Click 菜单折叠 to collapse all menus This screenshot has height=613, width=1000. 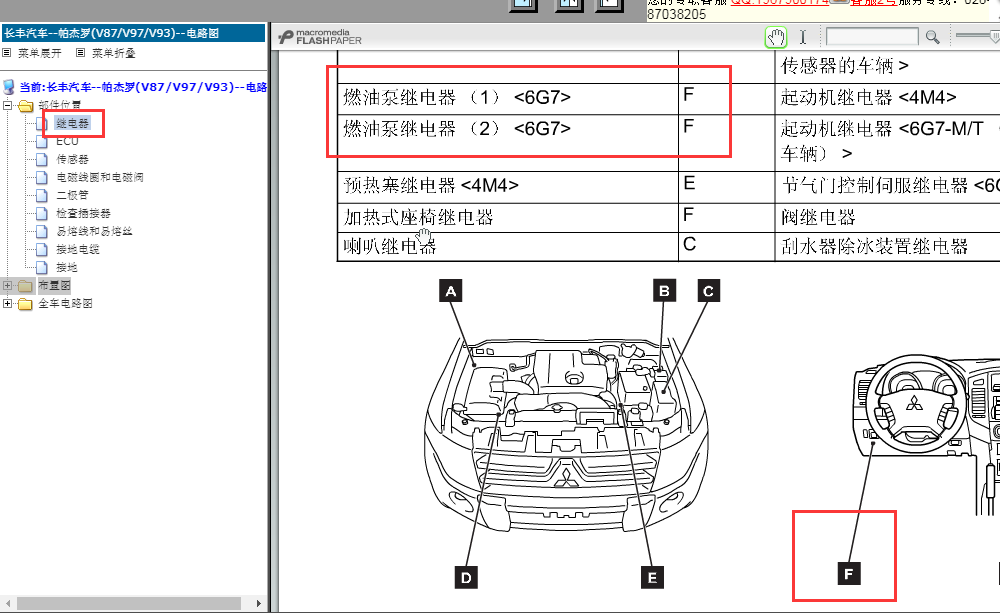pyautogui.click(x=114, y=53)
